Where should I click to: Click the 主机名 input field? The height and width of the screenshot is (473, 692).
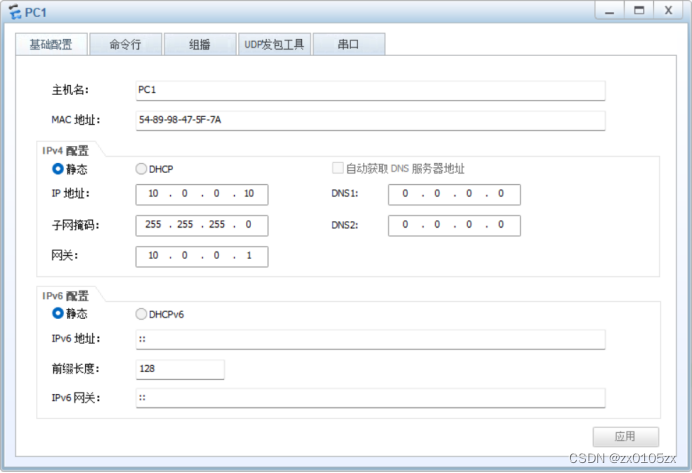370,90
